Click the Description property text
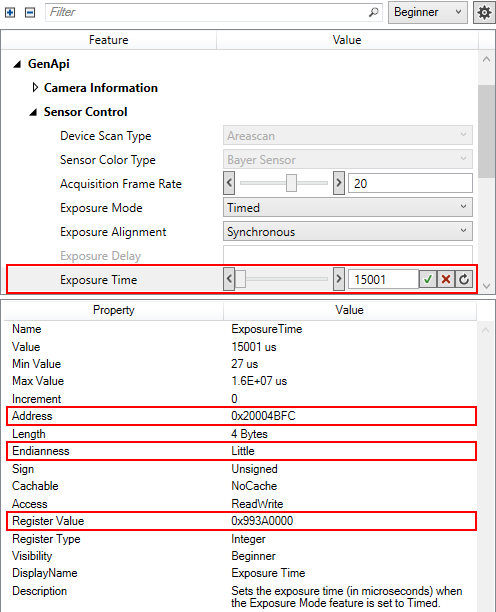Screen dimensions: 496x612 pos(347,597)
